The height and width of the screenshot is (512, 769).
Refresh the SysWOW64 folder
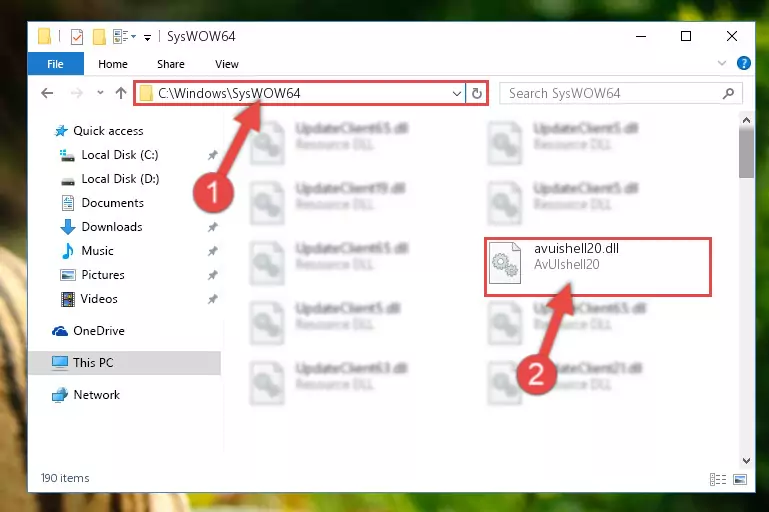point(477,93)
